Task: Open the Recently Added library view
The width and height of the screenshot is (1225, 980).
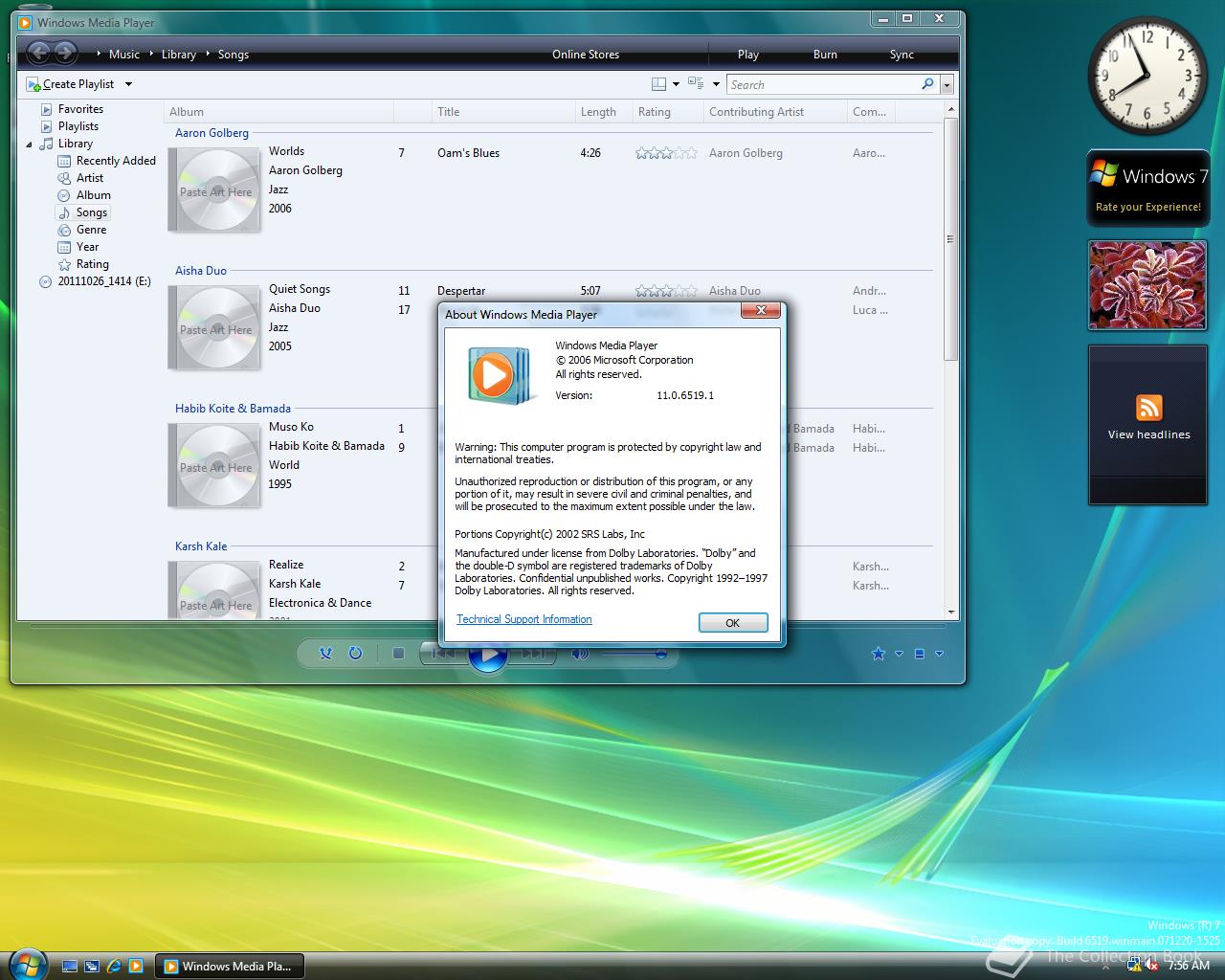Action: click(114, 160)
